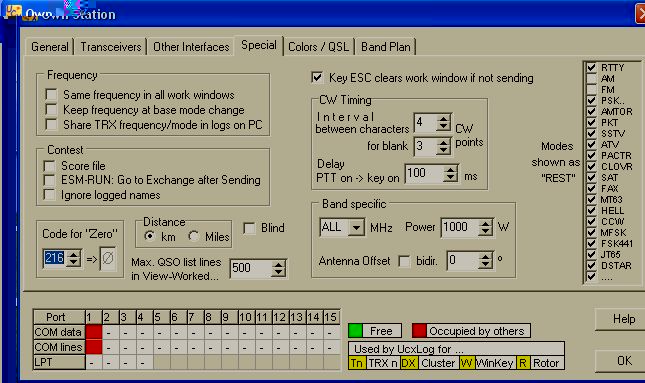Click the red COM data port 1 cell
This screenshot has height=383, width=645.
94,332
